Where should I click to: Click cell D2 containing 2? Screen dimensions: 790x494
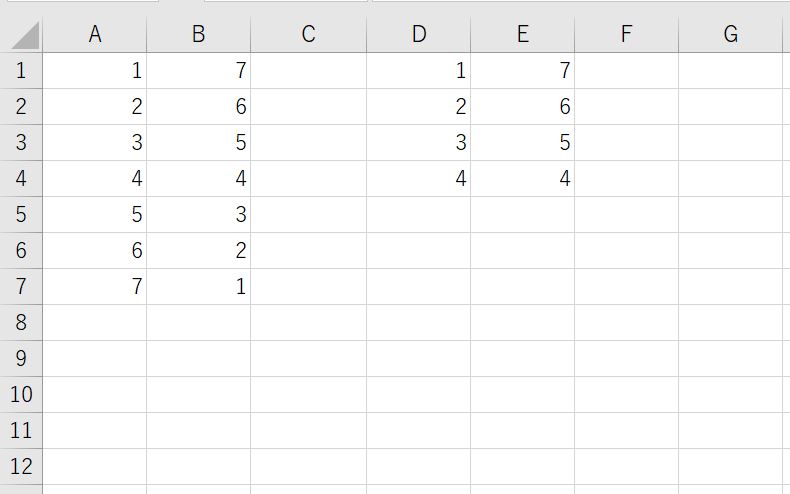419,106
